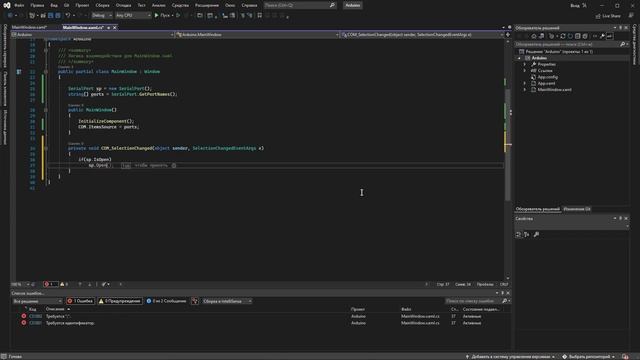Viewport: 640px width, 360px height.
Task: Switch to Изменения Git tab
Action: [x=577, y=209]
